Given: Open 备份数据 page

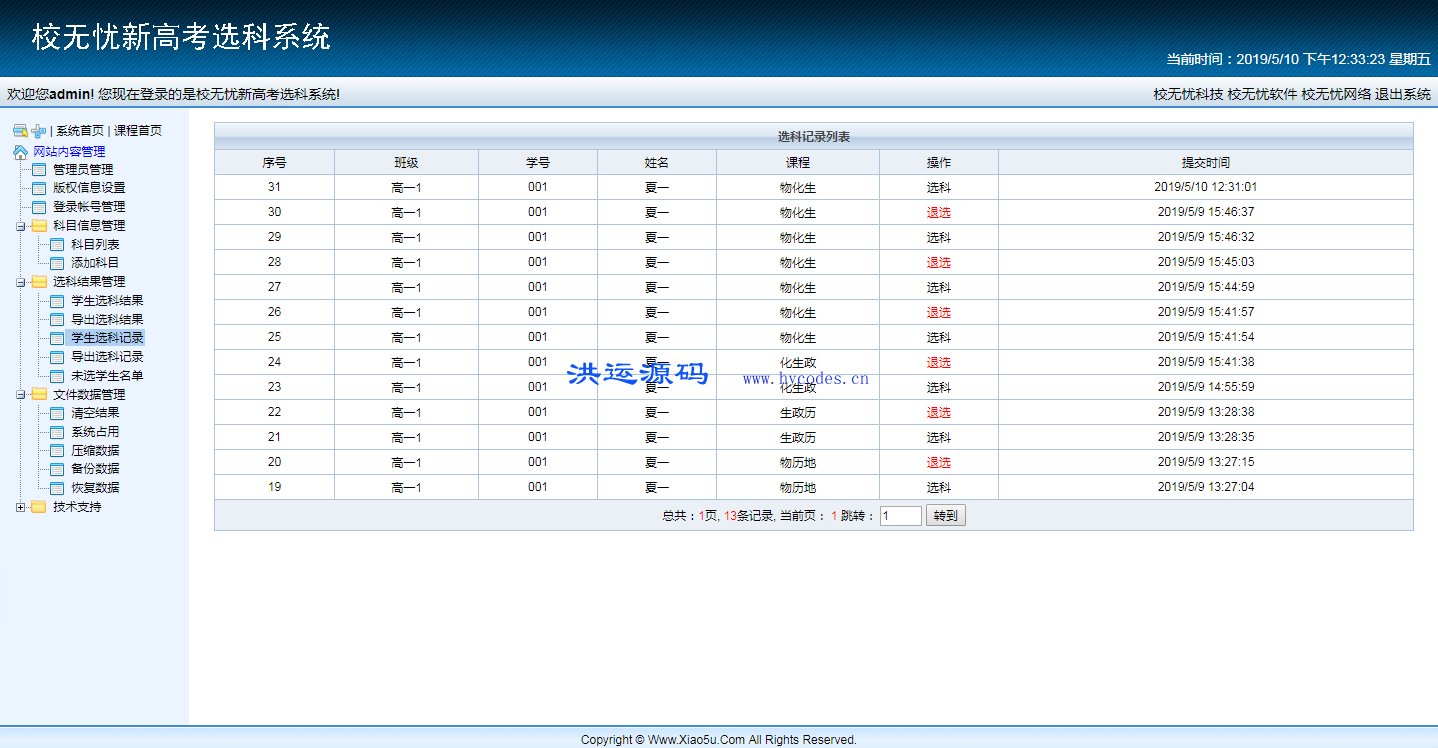Looking at the screenshot, I should pyautogui.click(x=95, y=469).
